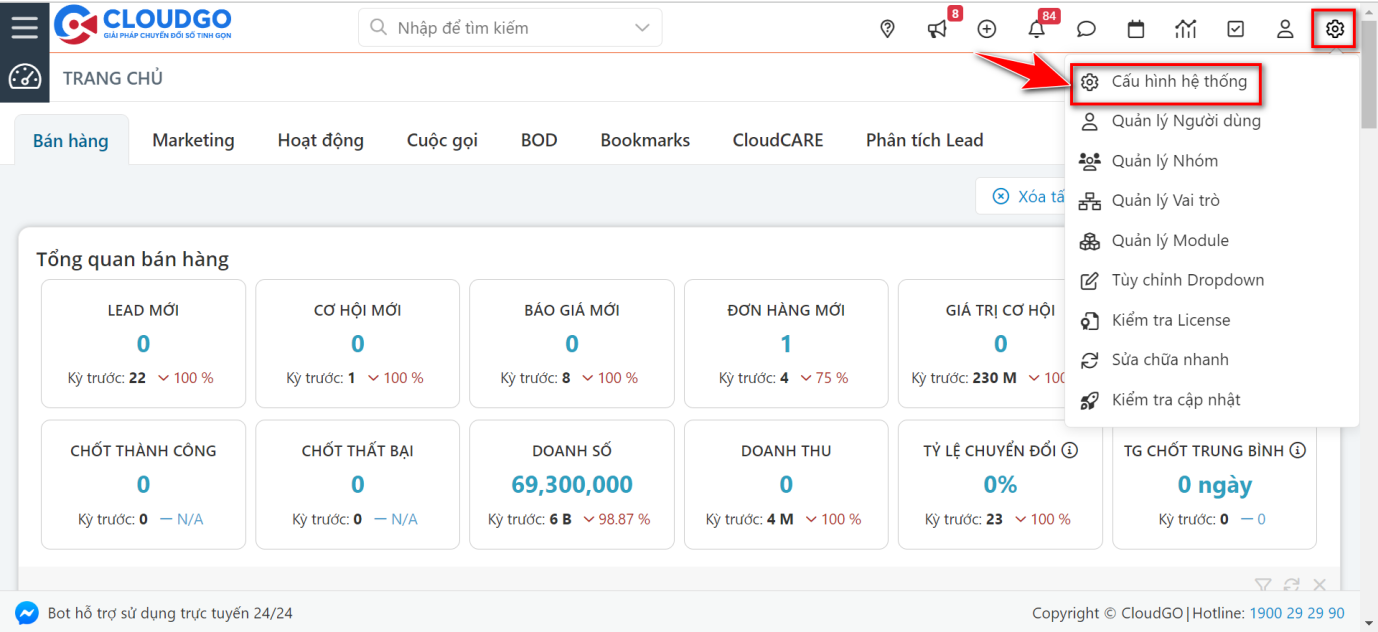
Task: Open the notifications bell icon
Action: coord(1037,29)
